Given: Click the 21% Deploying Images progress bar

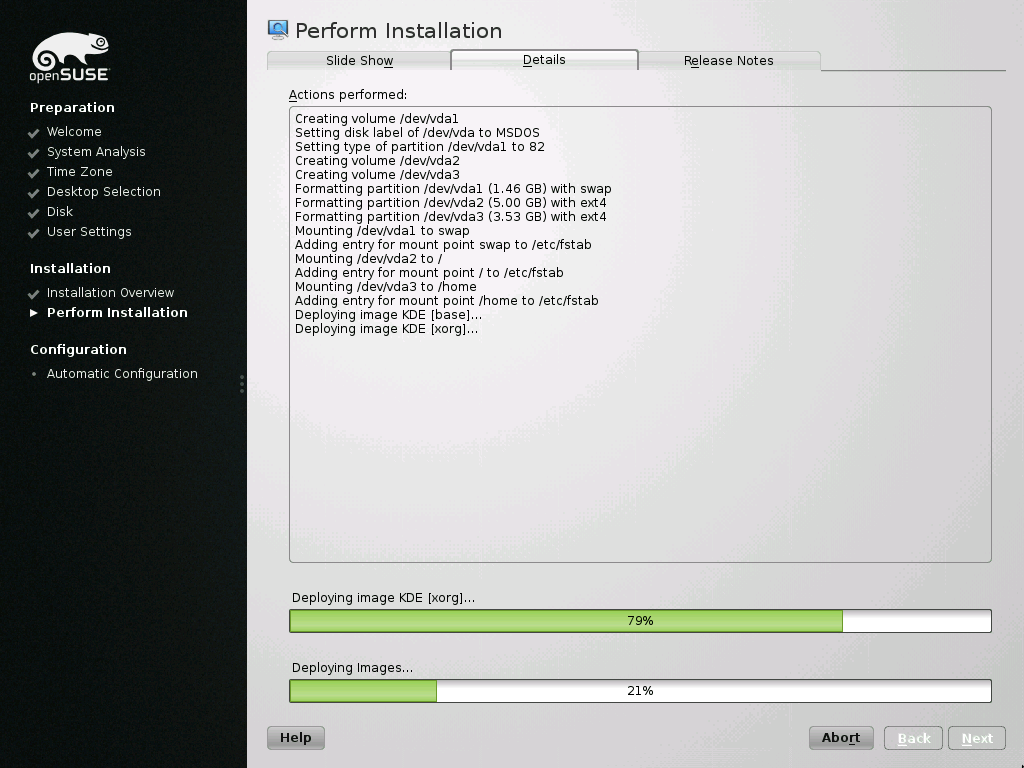Looking at the screenshot, I should click(640, 691).
